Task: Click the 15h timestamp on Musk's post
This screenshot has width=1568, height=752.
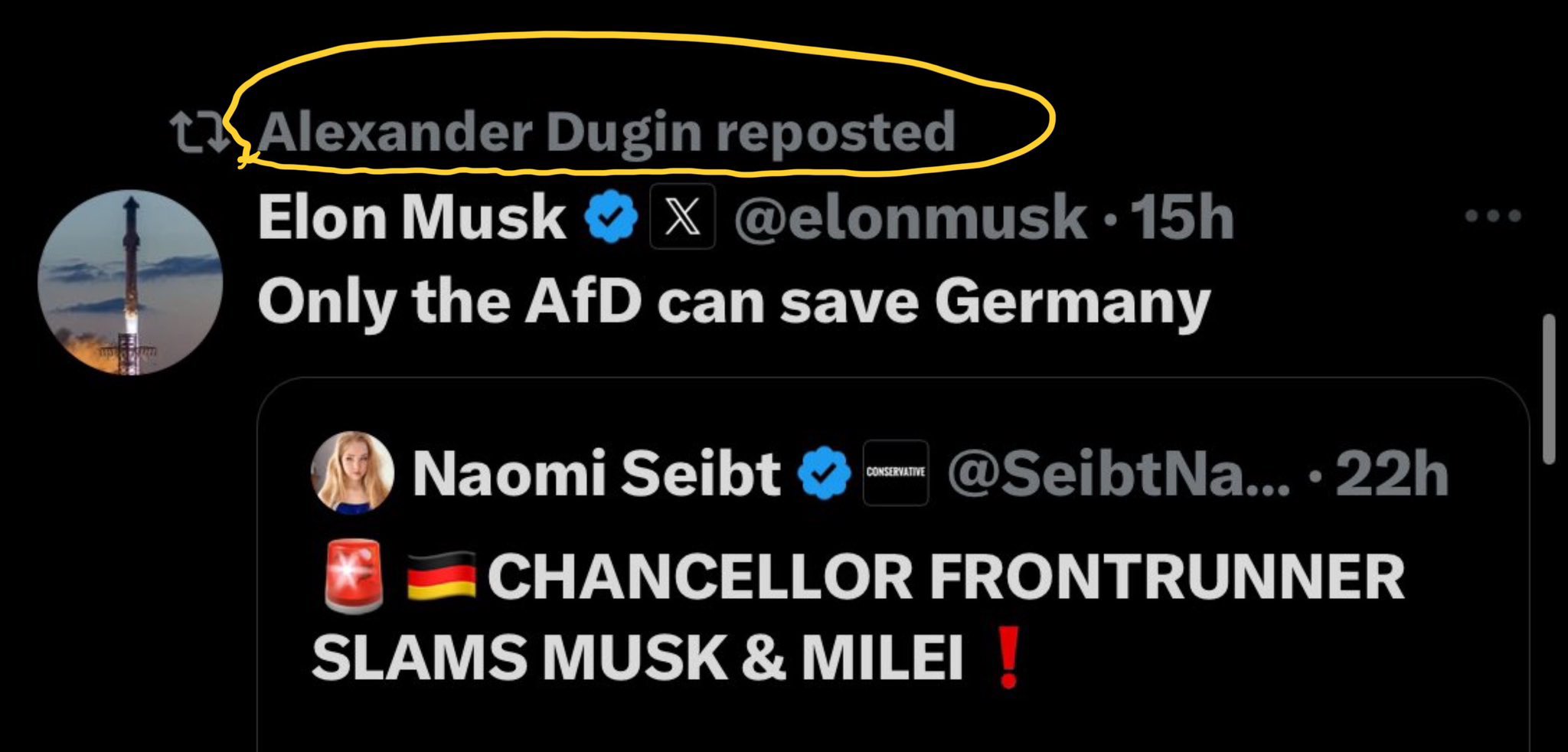Action: [1182, 217]
